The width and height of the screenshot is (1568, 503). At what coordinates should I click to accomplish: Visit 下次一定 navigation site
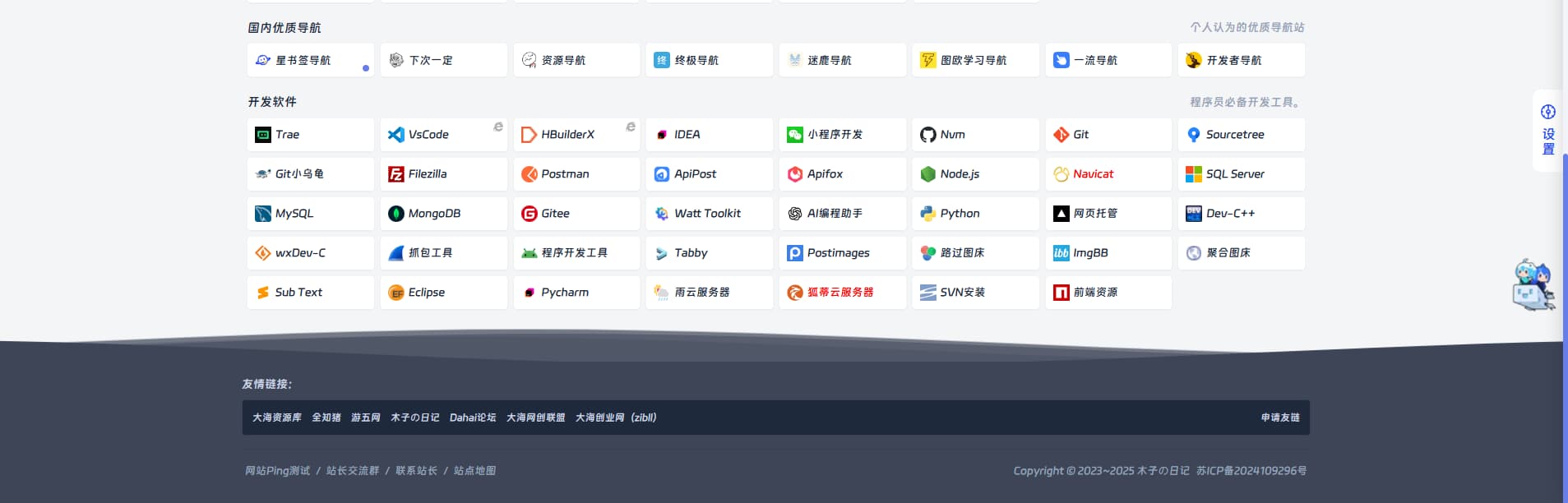(444, 60)
